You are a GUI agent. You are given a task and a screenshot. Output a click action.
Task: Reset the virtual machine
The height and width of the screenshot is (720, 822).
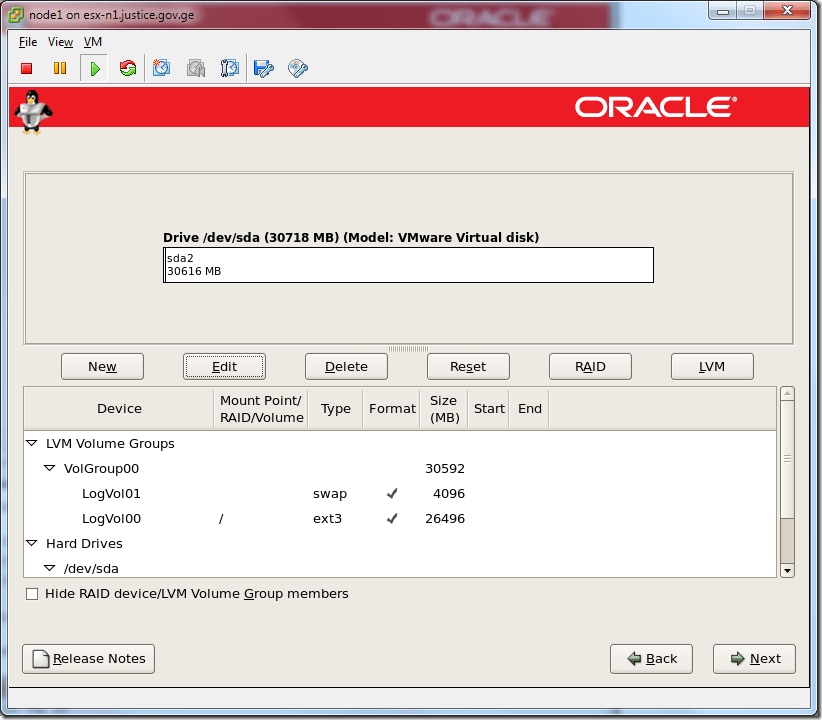point(127,68)
